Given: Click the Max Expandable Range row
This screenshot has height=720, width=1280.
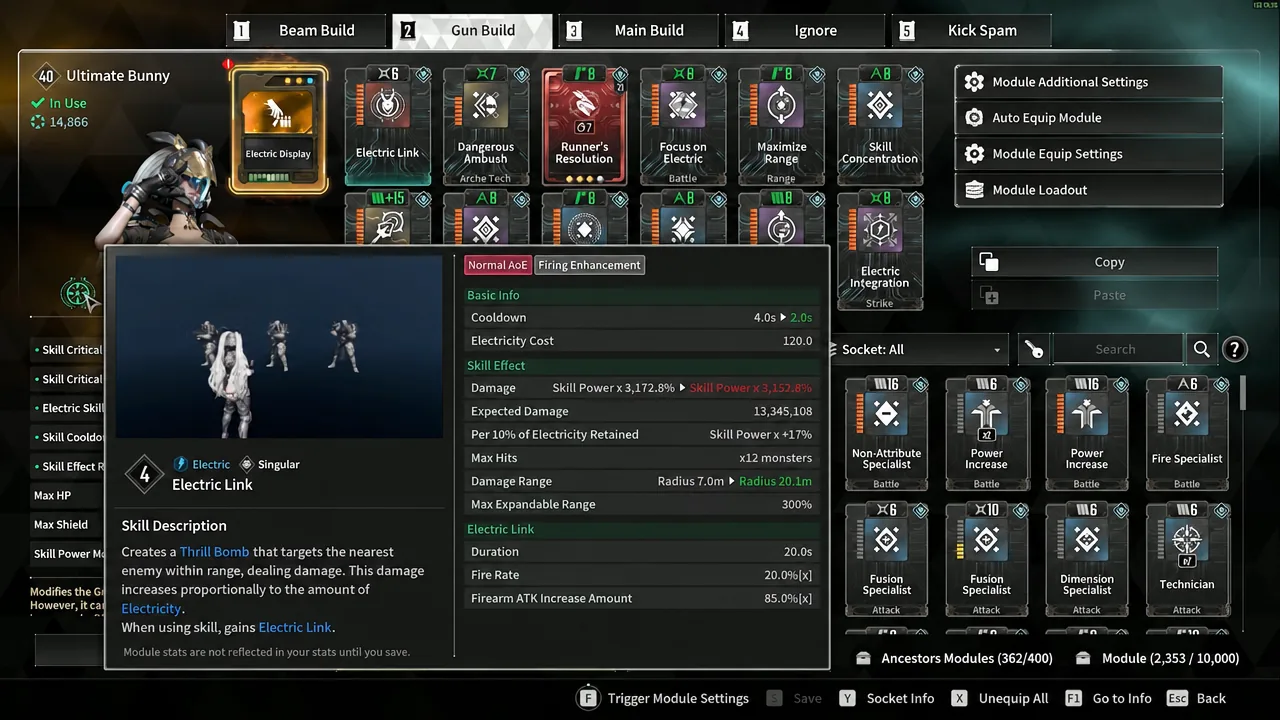Looking at the screenshot, I should tap(641, 504).
